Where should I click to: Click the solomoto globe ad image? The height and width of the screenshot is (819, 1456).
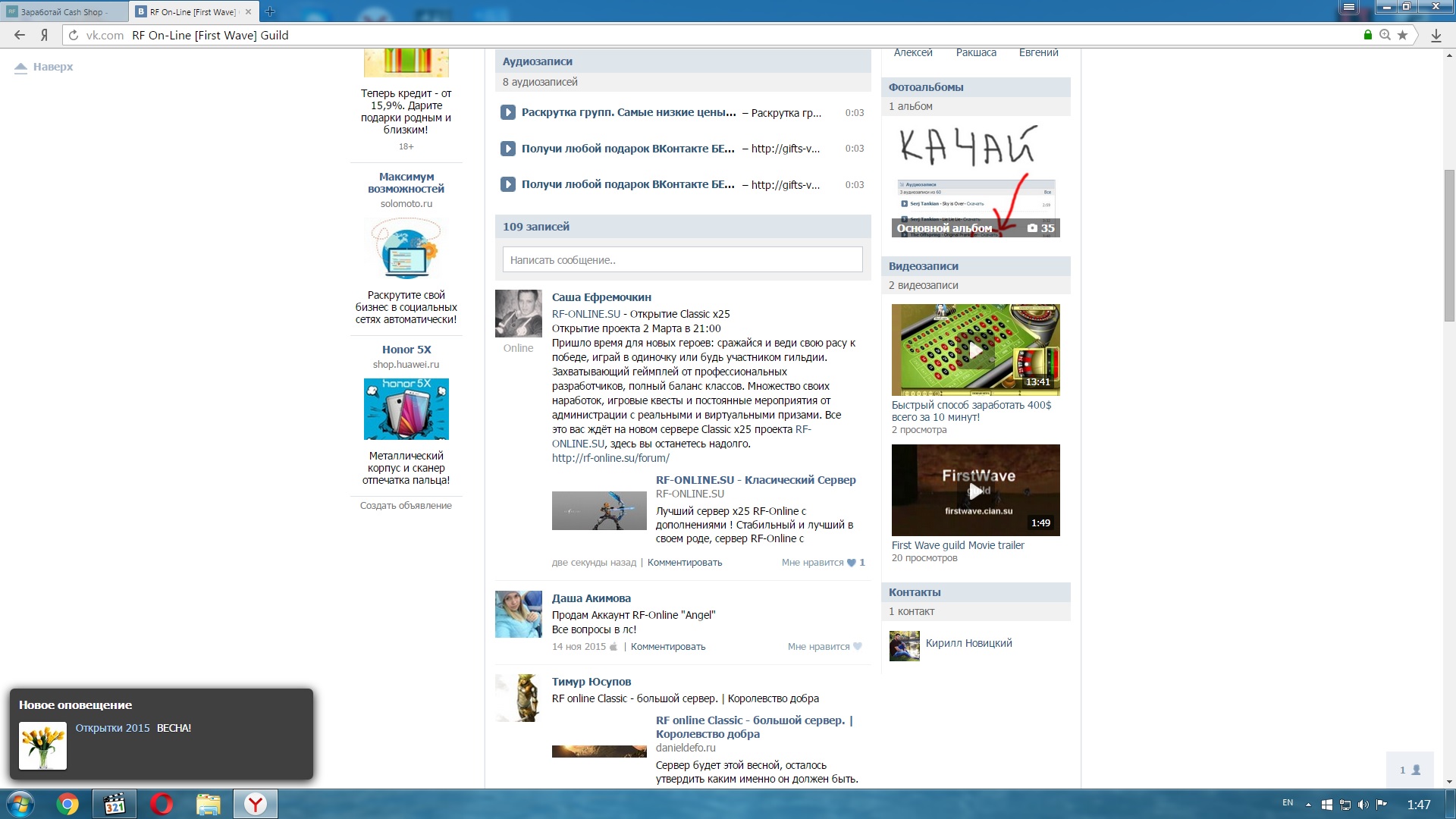pyautogui.click(x=406, y=249)
